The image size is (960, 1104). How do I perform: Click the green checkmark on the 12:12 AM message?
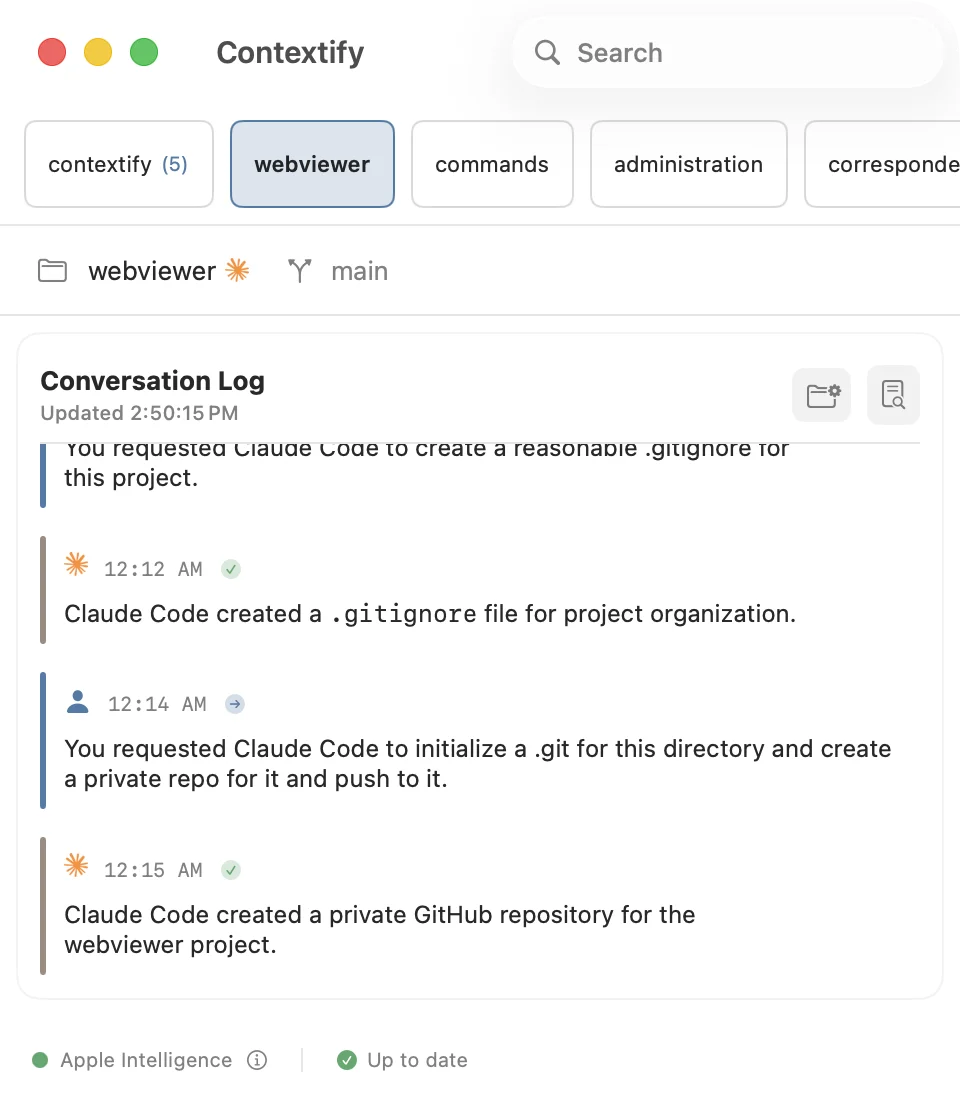pos(231,568)
